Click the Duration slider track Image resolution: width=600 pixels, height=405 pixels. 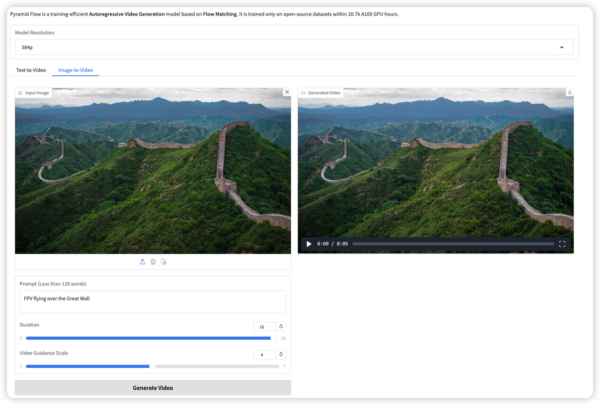[x=150, y=338]
